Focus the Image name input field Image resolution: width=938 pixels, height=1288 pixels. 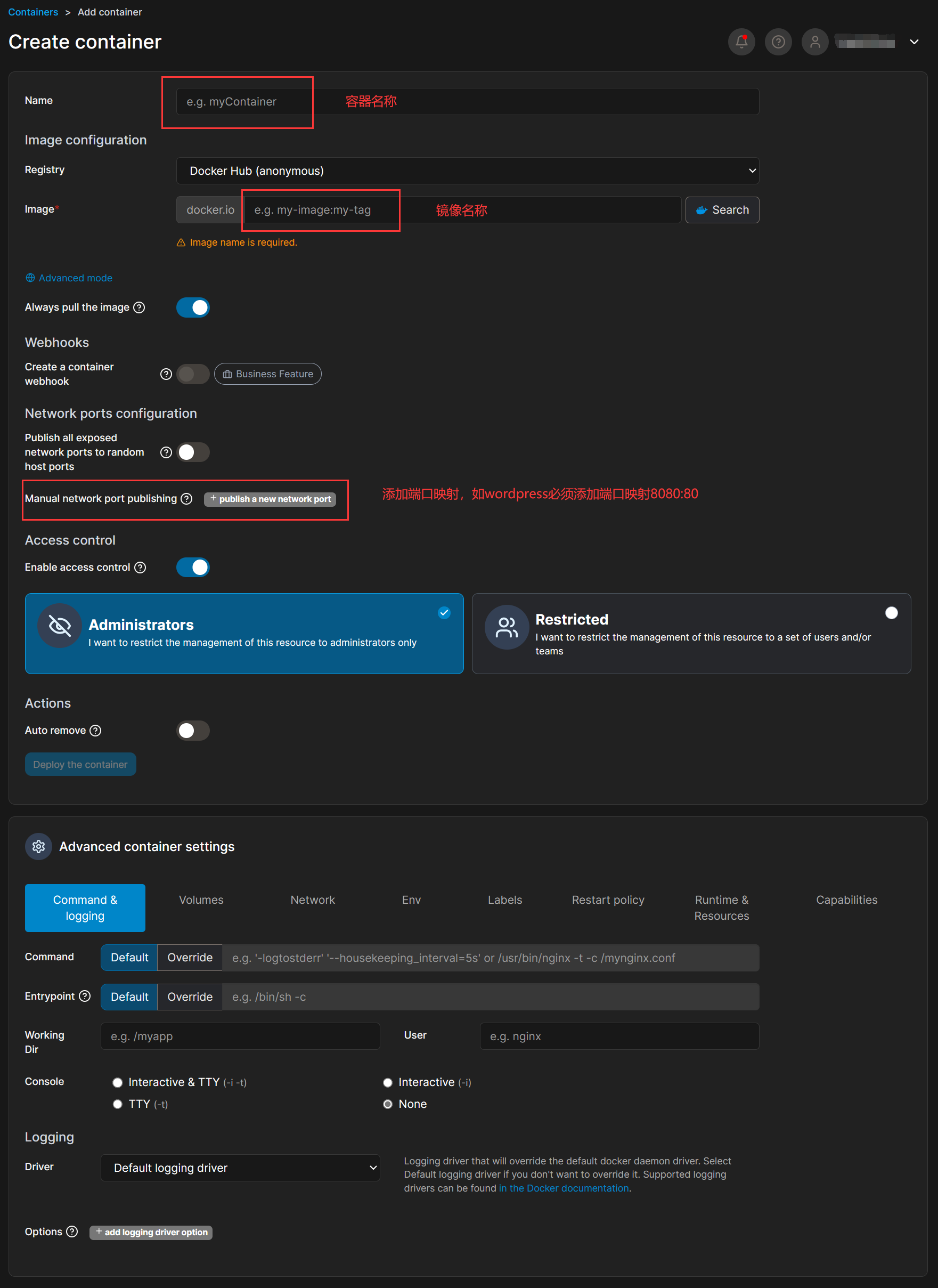pos(462,210)
